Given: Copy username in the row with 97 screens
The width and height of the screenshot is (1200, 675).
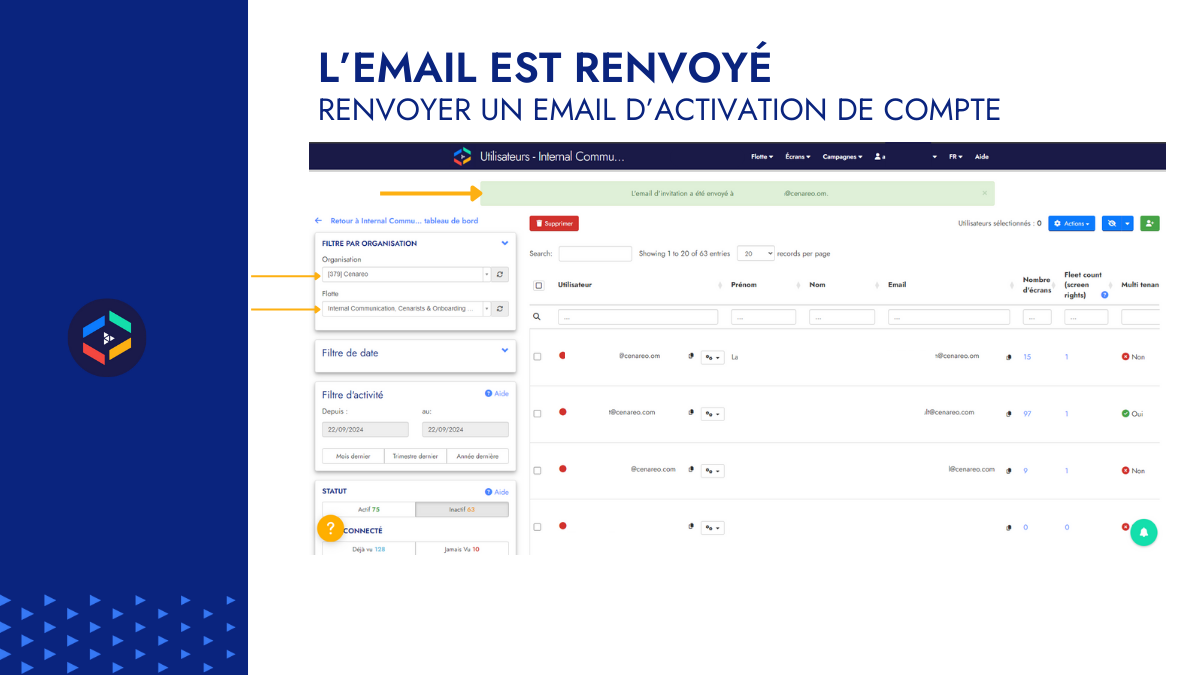Looking at the screenshot, I should coord(692,413).
